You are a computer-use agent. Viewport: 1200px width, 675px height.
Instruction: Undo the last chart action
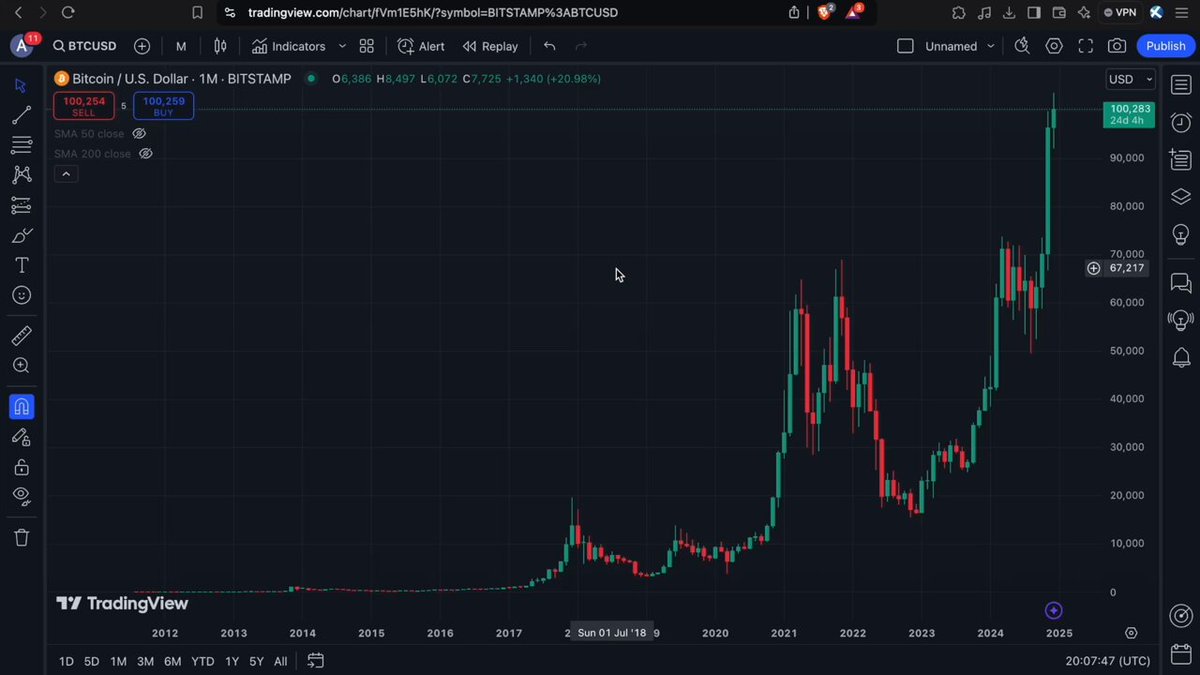coord(549,46)
